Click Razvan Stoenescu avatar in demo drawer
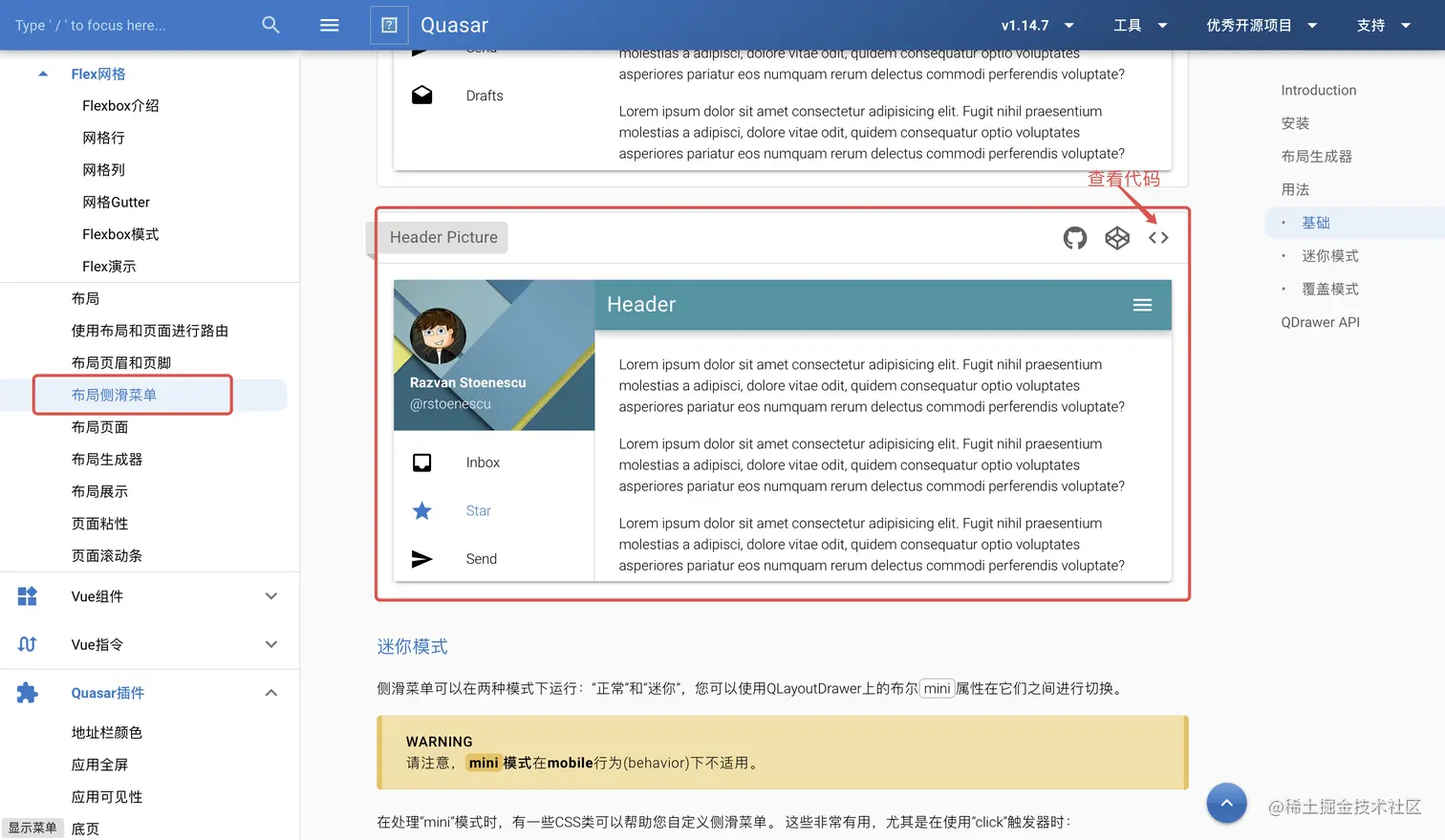 point(438,335)
